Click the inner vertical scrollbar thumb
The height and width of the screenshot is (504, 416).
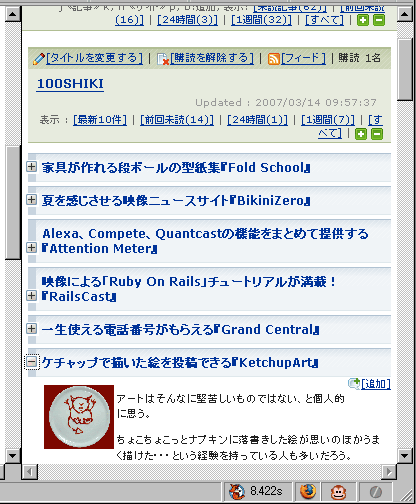405,70
